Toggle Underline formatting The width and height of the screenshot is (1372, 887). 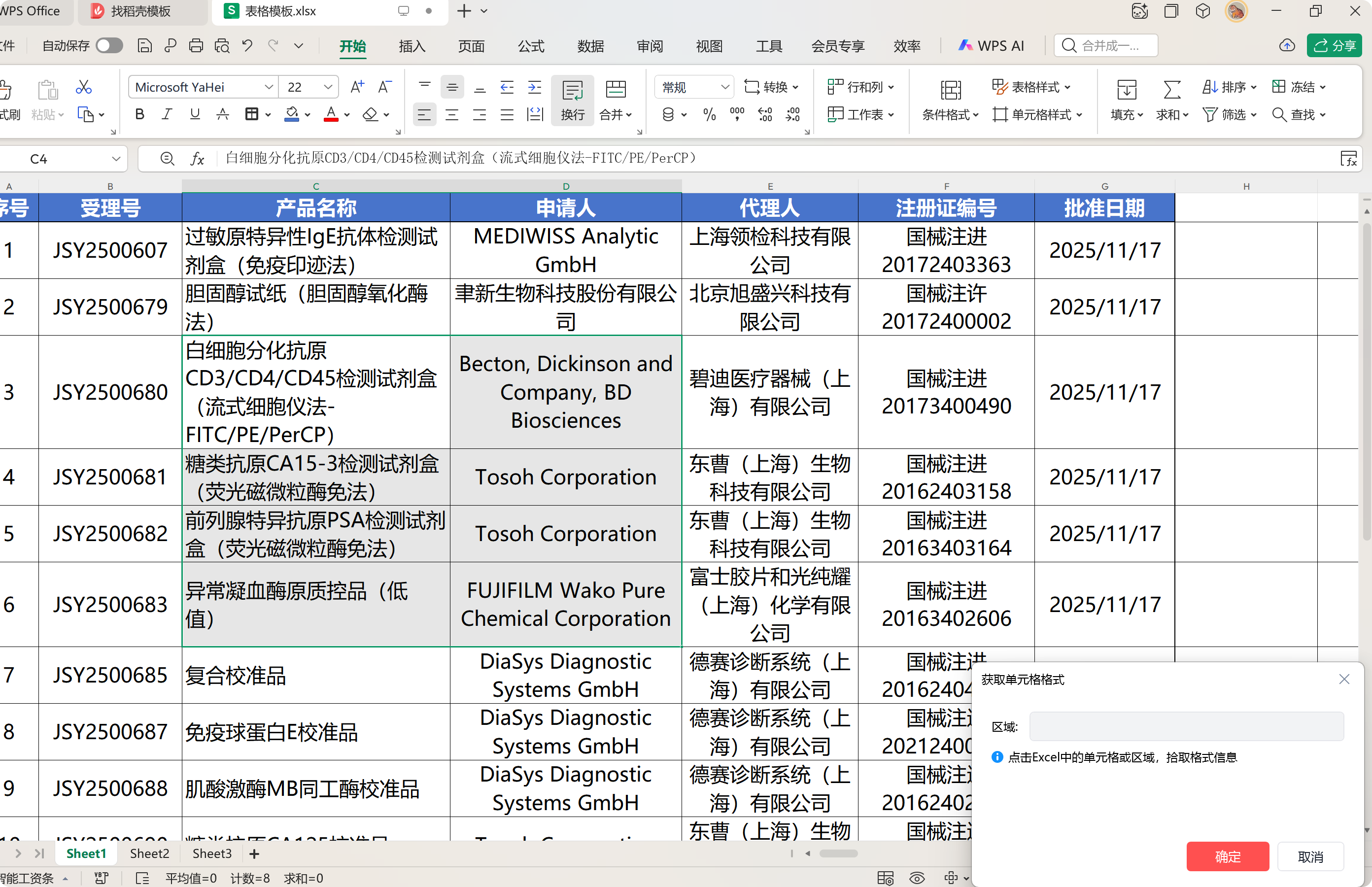[x=195, y=115]
